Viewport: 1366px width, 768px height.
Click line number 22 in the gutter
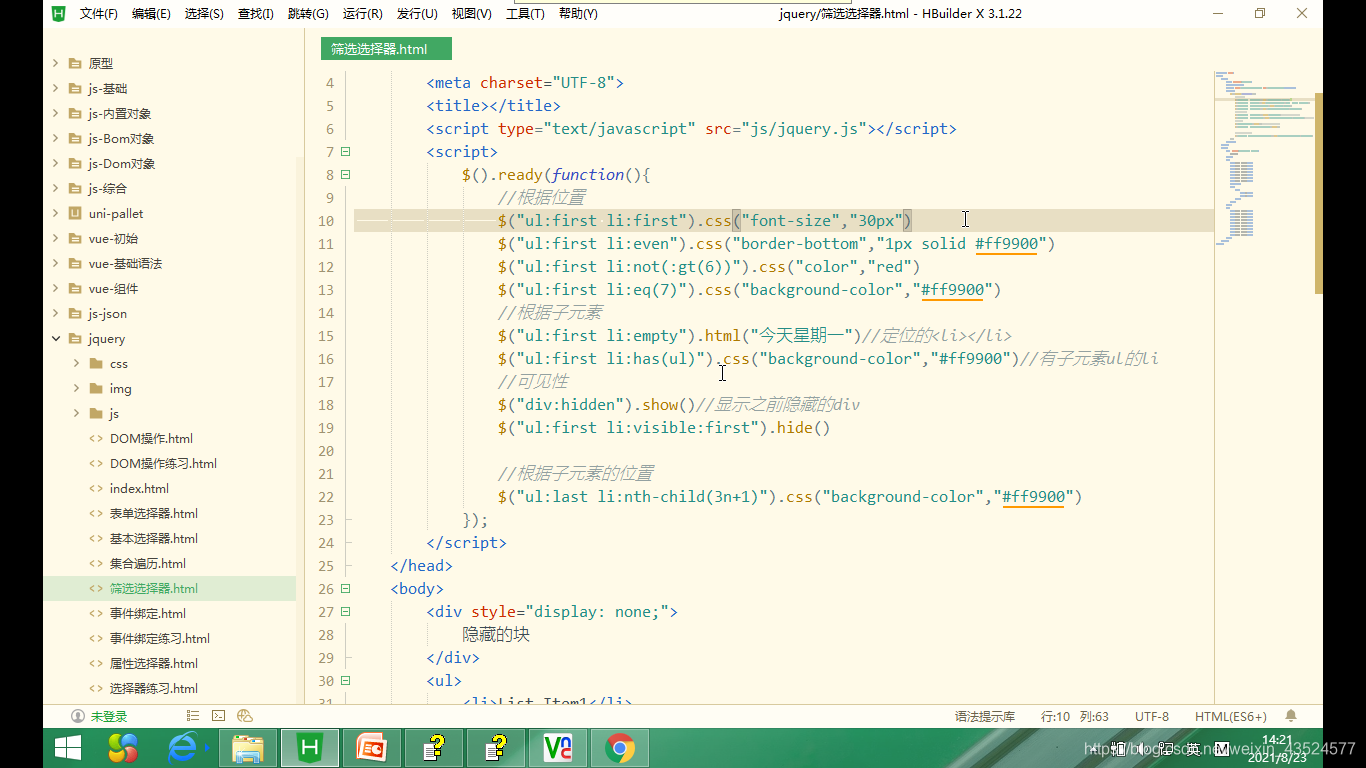pyautogui.click(x=326, y=497)
